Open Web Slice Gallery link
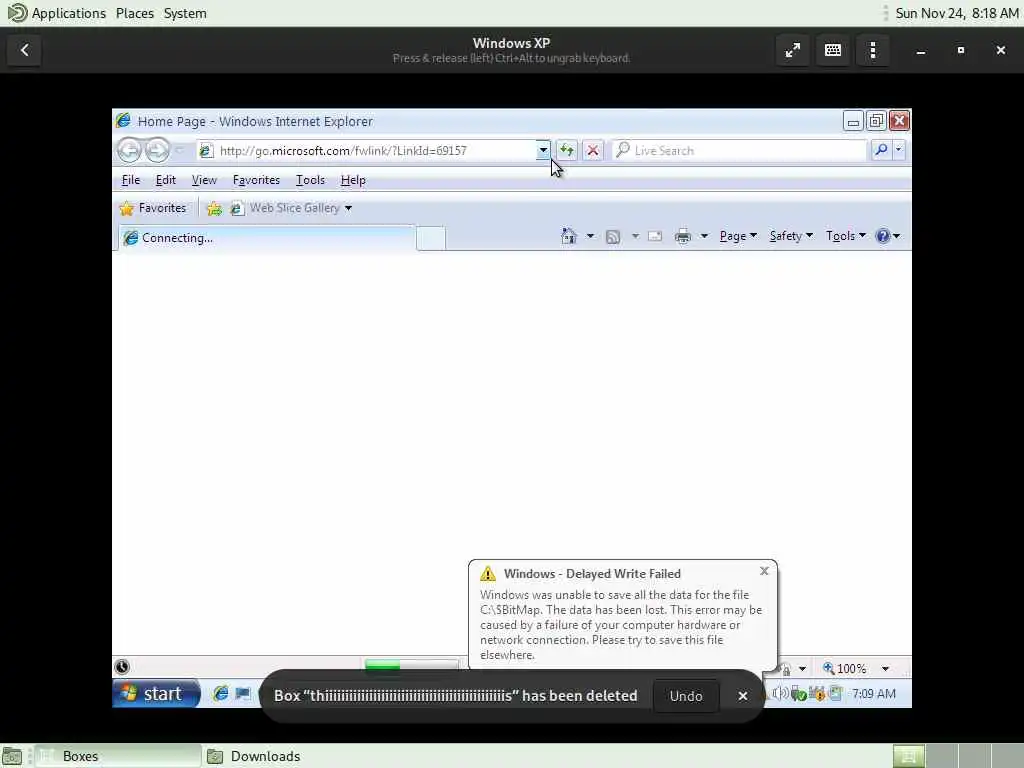Image resolution: width=1024 pixels, height=768 pixels. [x=285, y=208]
